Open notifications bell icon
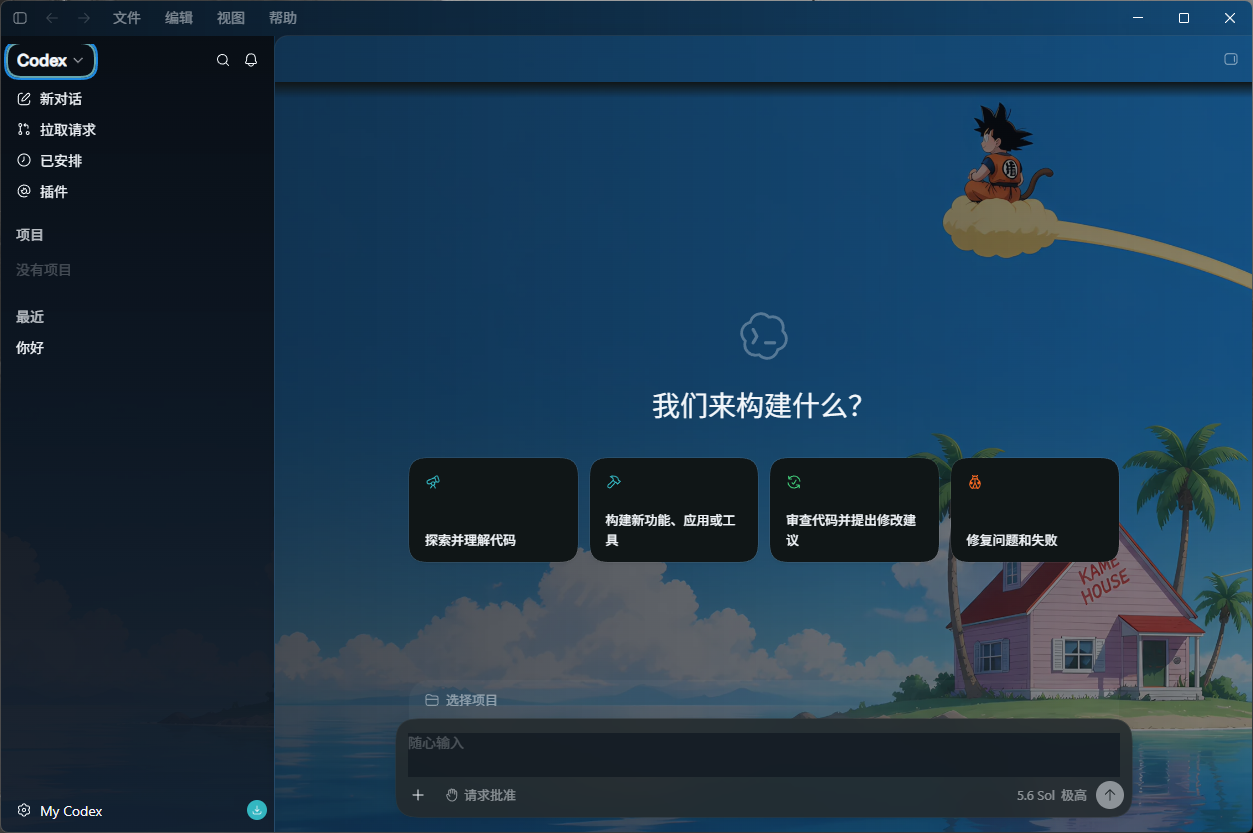1253x833 pixels. pos(251,60)
